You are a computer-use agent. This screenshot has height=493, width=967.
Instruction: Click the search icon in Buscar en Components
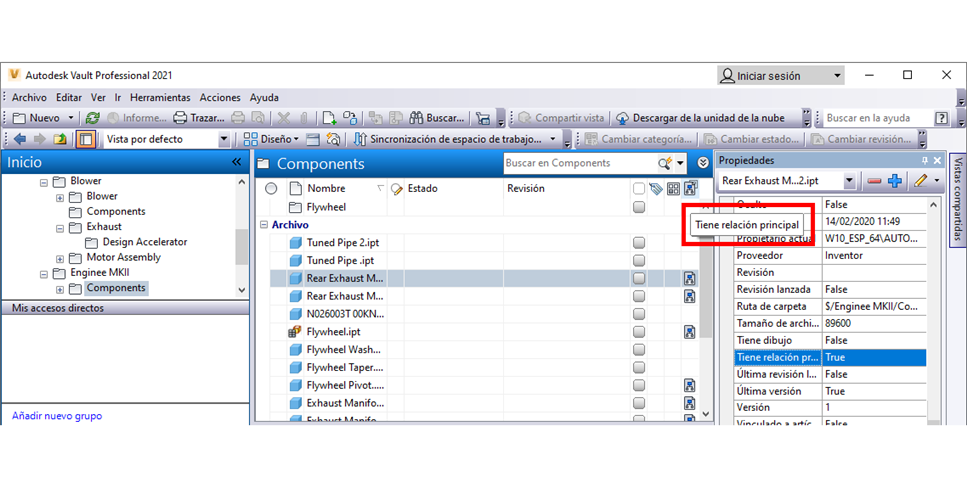pos(664,163)
